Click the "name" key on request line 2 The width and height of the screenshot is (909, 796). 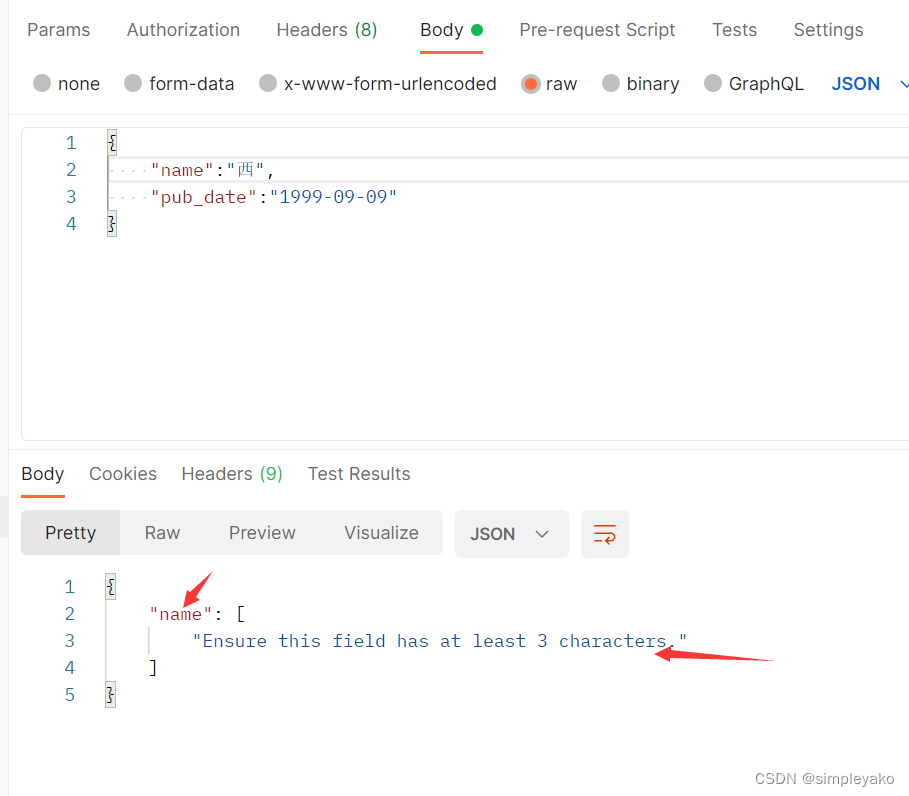pos(182,170)
